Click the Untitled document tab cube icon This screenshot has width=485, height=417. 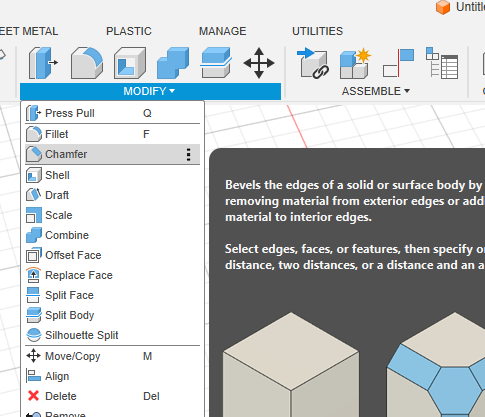(x=443, y=7)
